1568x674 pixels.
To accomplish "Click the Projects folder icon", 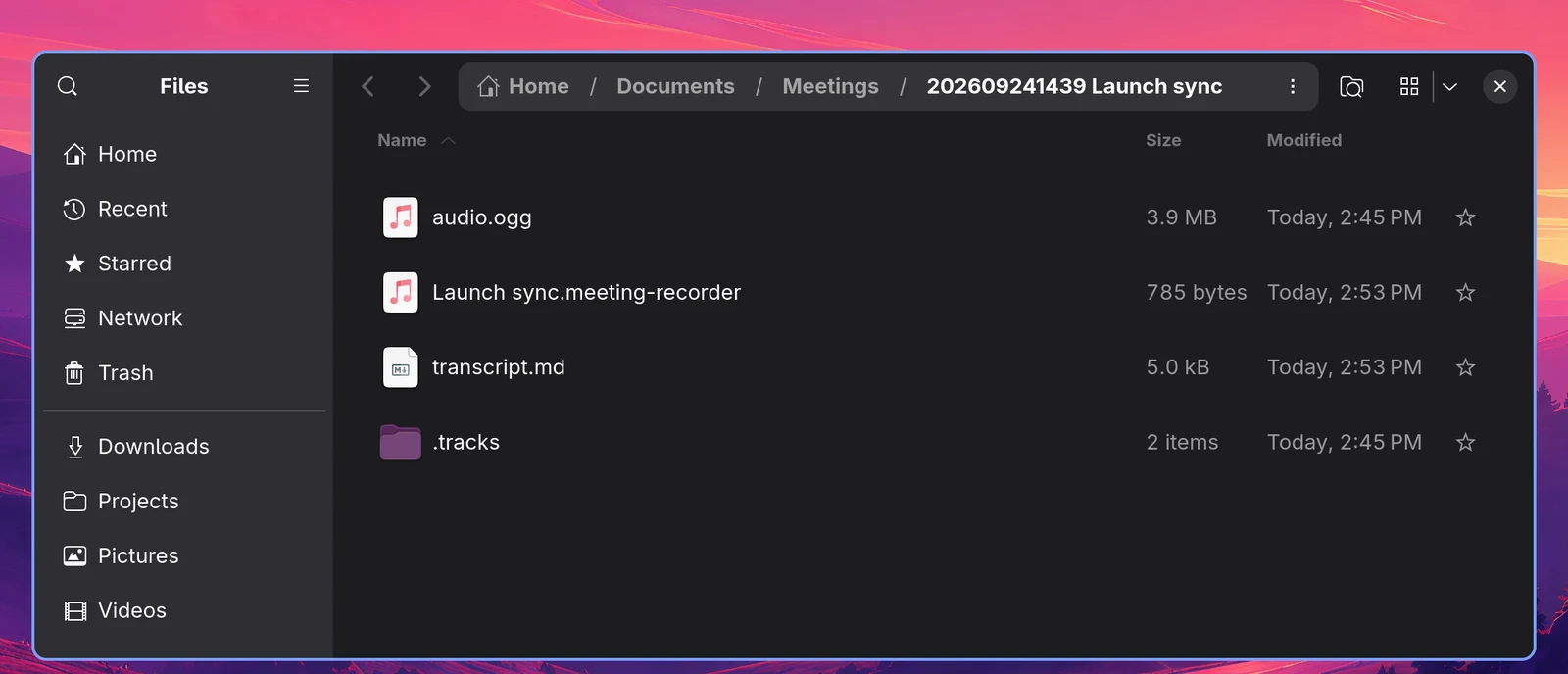I will click(74, 501).
